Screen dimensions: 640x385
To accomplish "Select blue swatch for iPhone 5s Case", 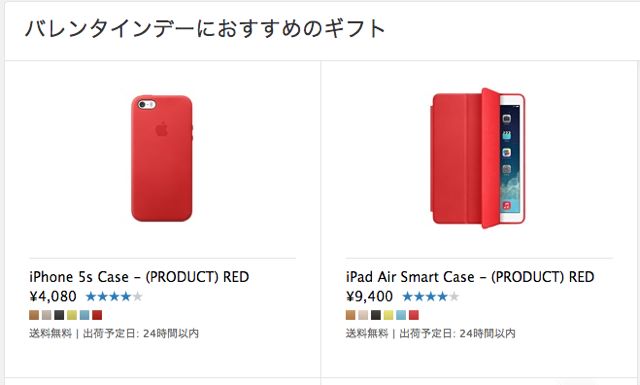I will pyautogui.click(x=84, y=315).
